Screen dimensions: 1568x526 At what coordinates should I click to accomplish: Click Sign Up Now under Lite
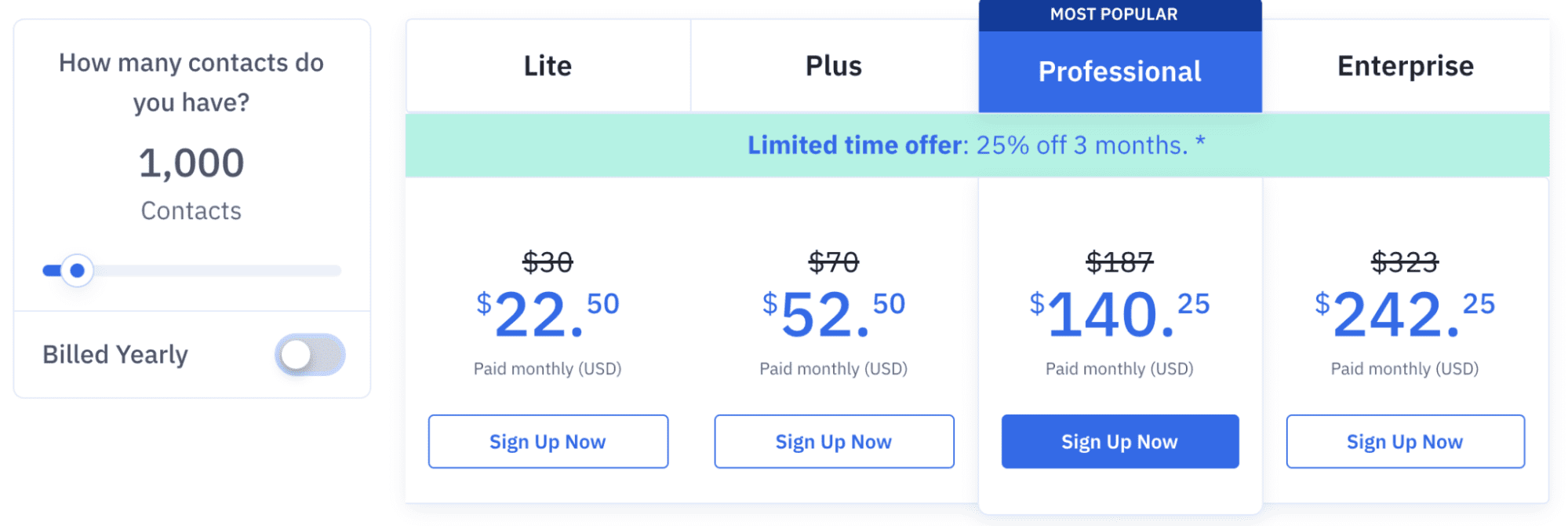(x=548, y=442)
